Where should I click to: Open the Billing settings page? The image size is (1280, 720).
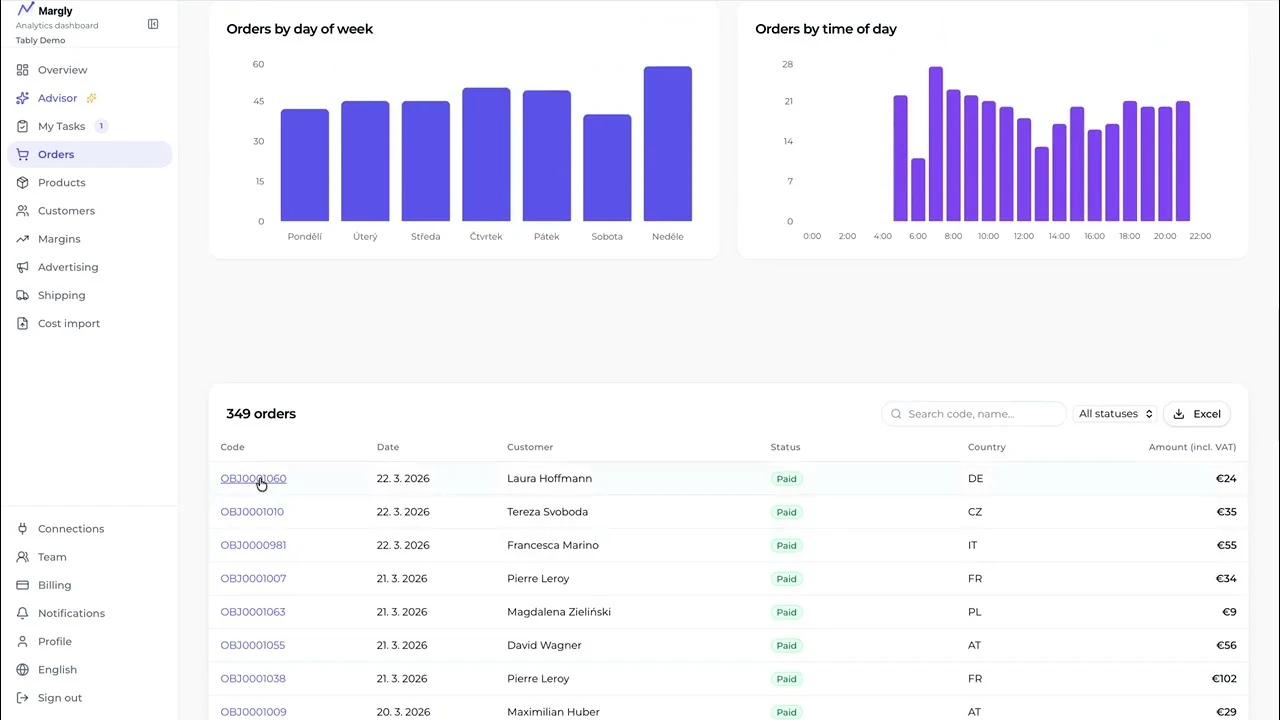[x=90, y=585]
